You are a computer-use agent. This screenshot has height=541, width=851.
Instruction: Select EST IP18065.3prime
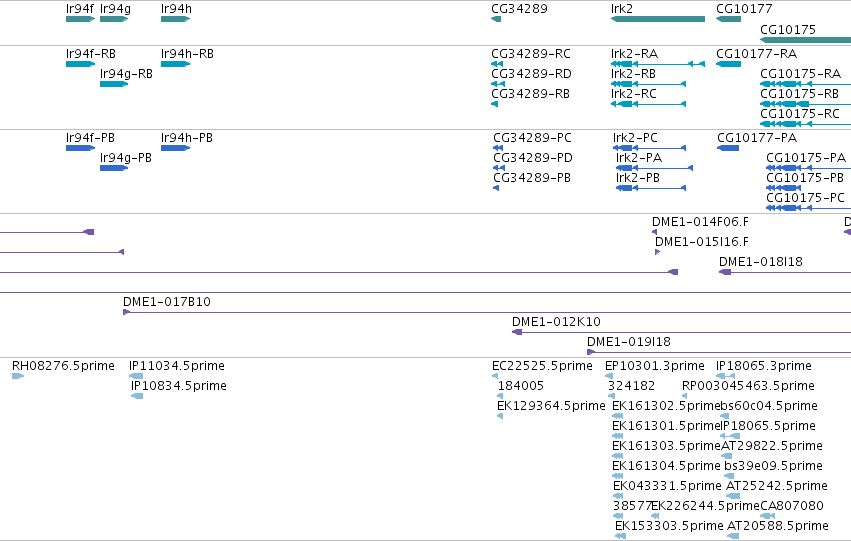[x=764, y=366]
